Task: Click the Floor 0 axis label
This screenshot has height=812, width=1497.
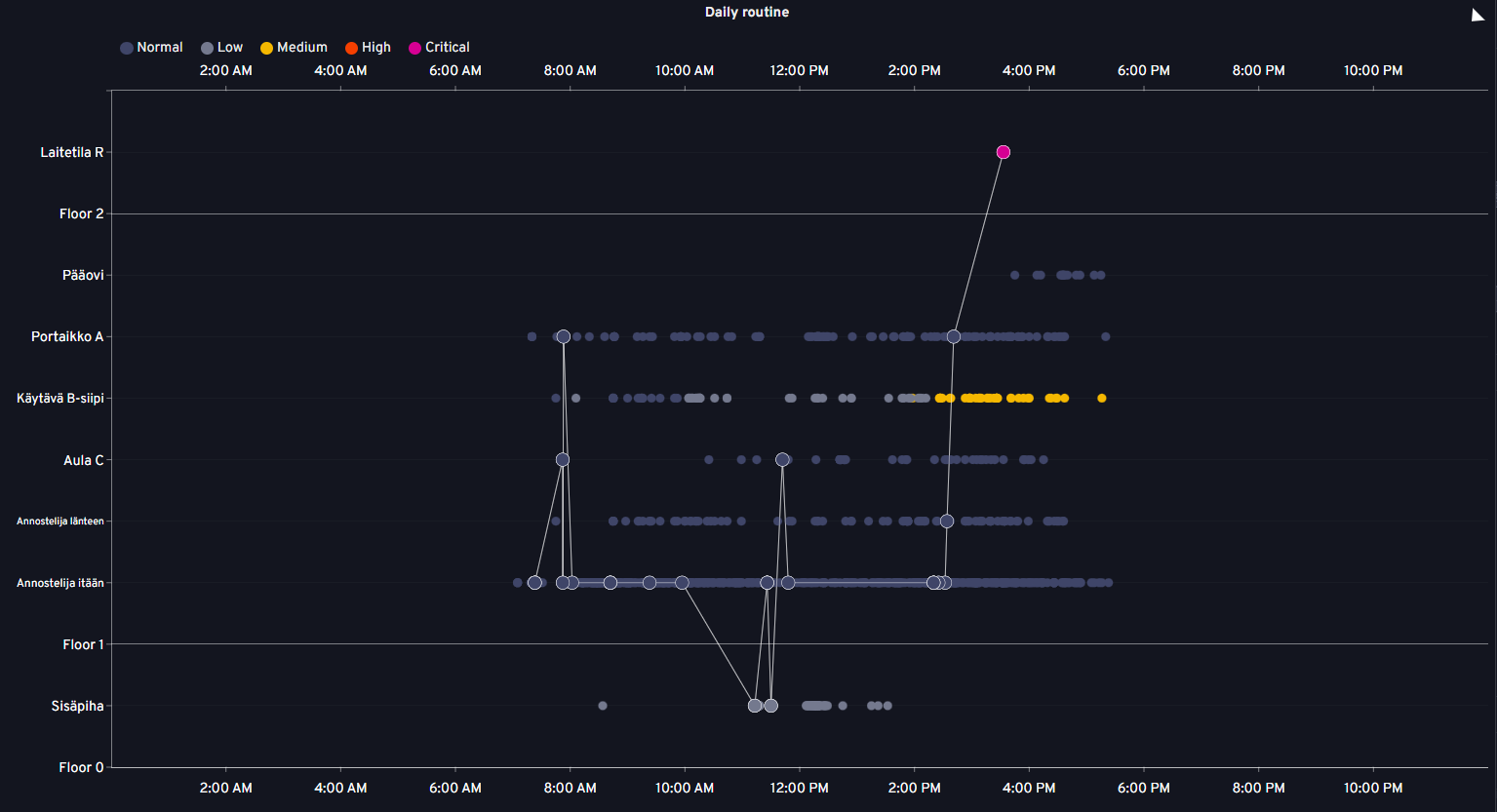Action: pyautogui.click(x=81, y=767)
